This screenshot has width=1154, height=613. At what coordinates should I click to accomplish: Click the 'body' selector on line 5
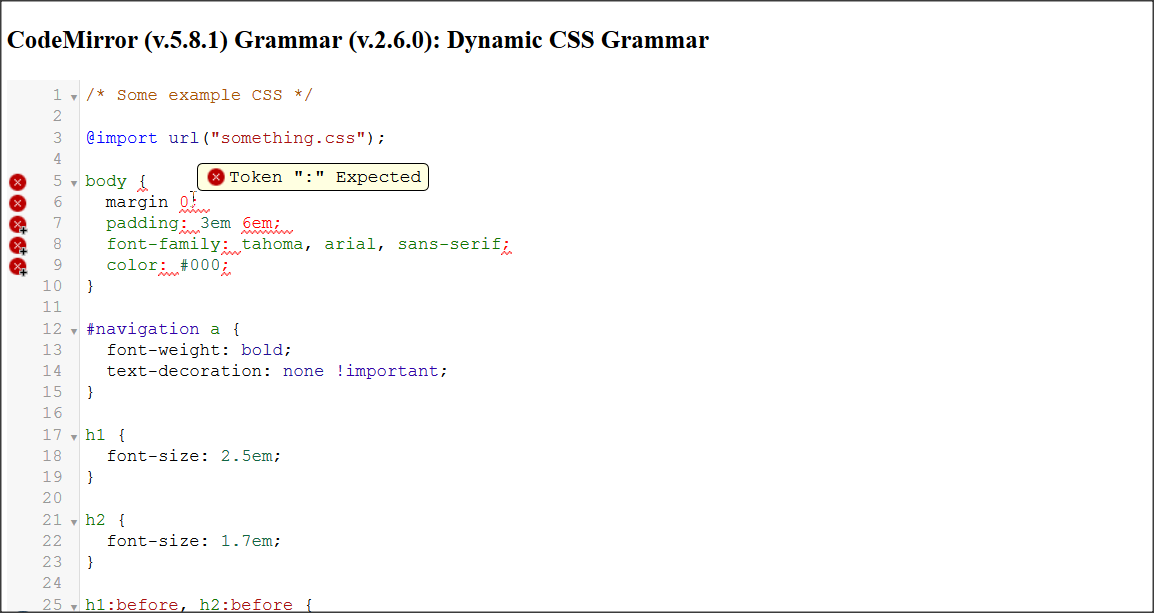(106, 181)
